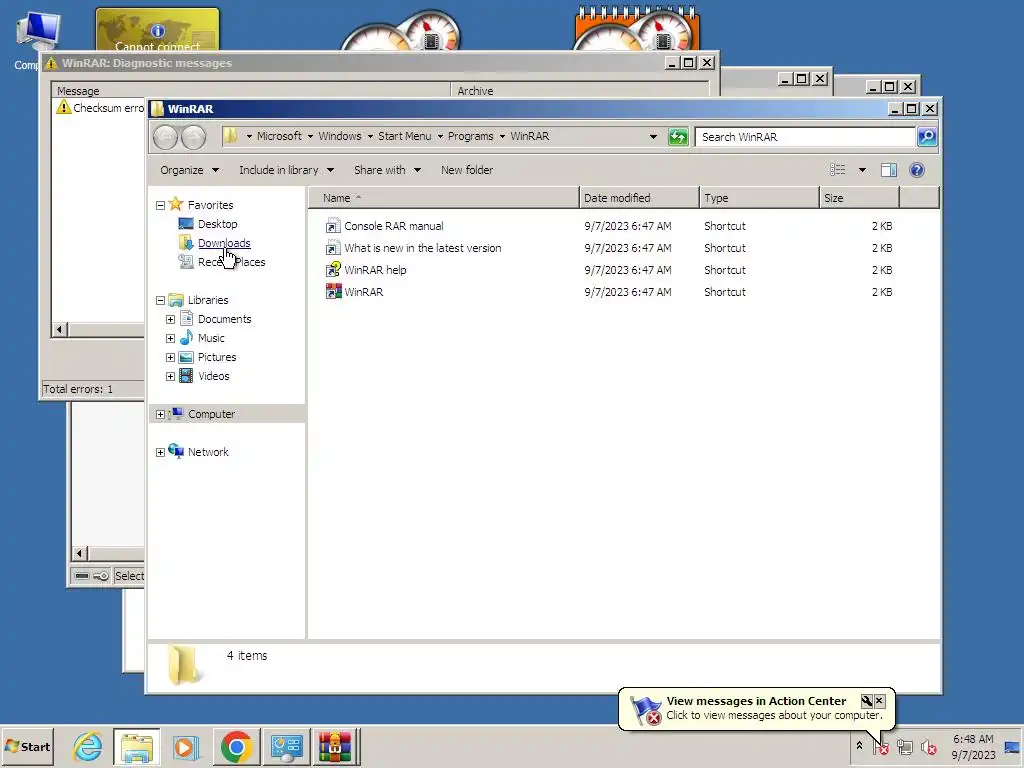The image size is (1024, 768).
Task: Open the Share with dropdown
Action: click(x=387, y=170)
